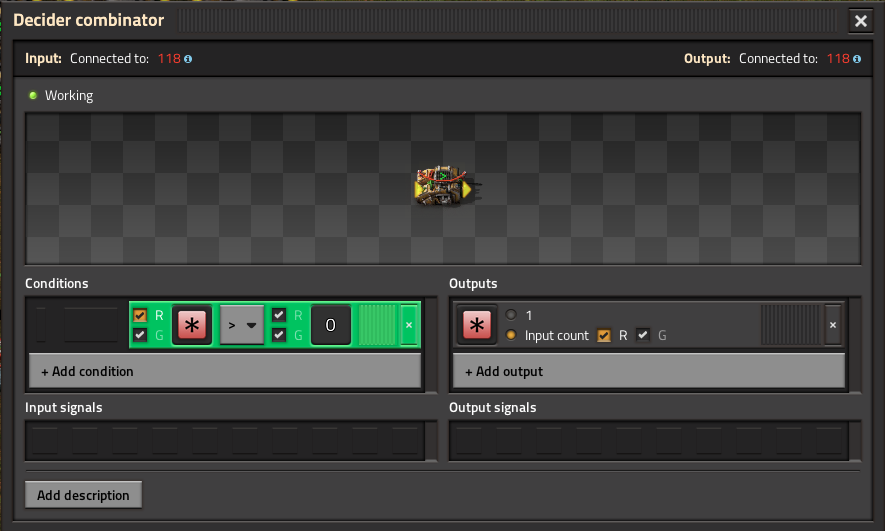This screenshot has width=885, height=531.
Task: Click the Working status text
Action: 69,95
